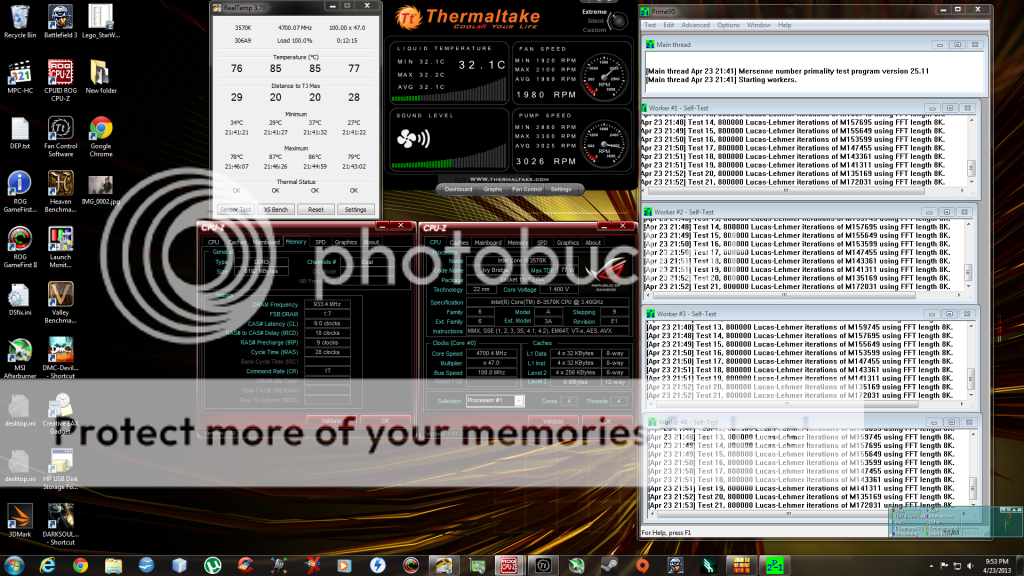Screen dimensions: 1024x576
Task: Open the Fan Control Software desktop icon
Action: tap(60, 136)
